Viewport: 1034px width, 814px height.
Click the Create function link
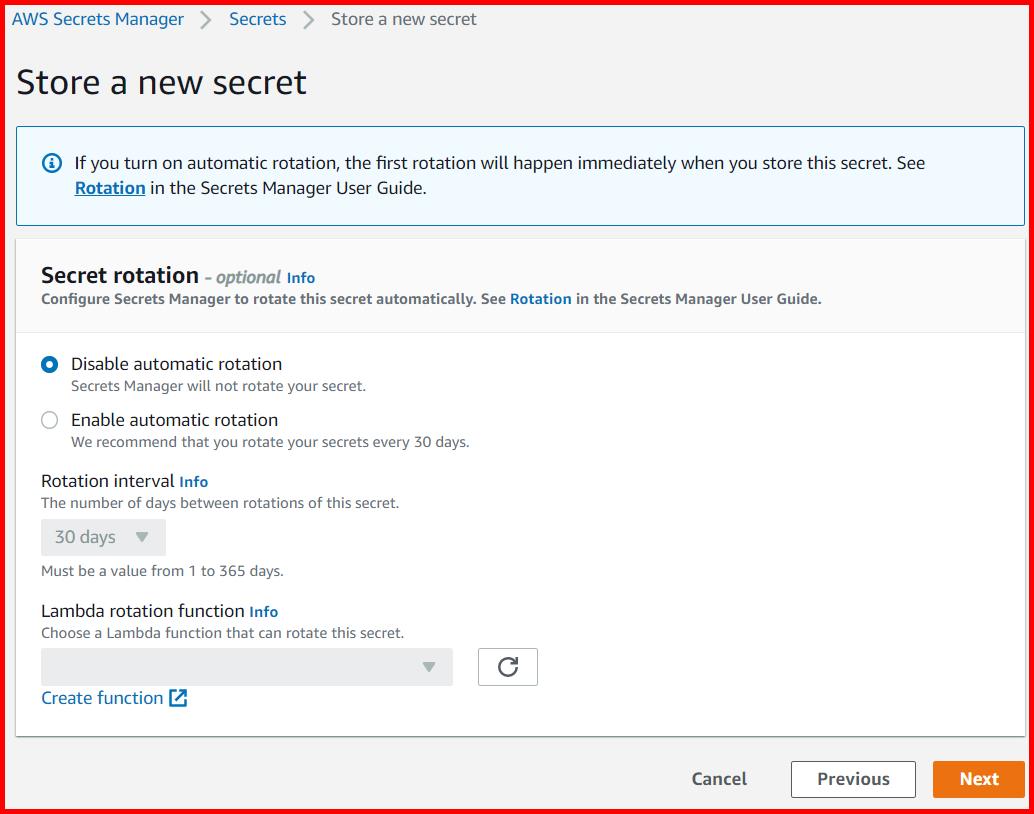point(100,698)
